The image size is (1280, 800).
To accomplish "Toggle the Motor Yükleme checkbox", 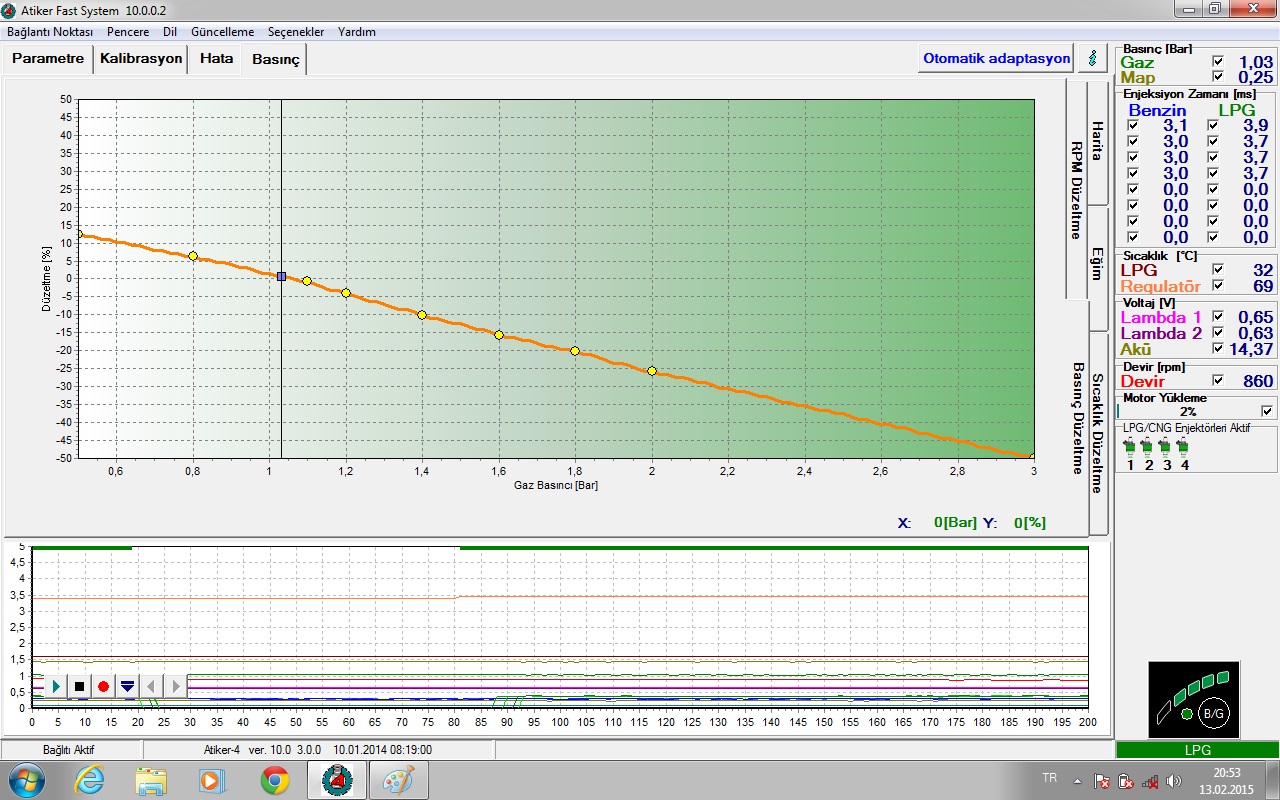I will (x=1268, y=411).
